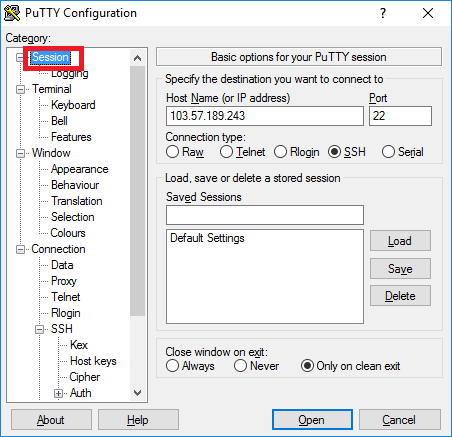Collapse the Session tree node
The height and width of the screenshot is (437, 452).
coord(20,58)
